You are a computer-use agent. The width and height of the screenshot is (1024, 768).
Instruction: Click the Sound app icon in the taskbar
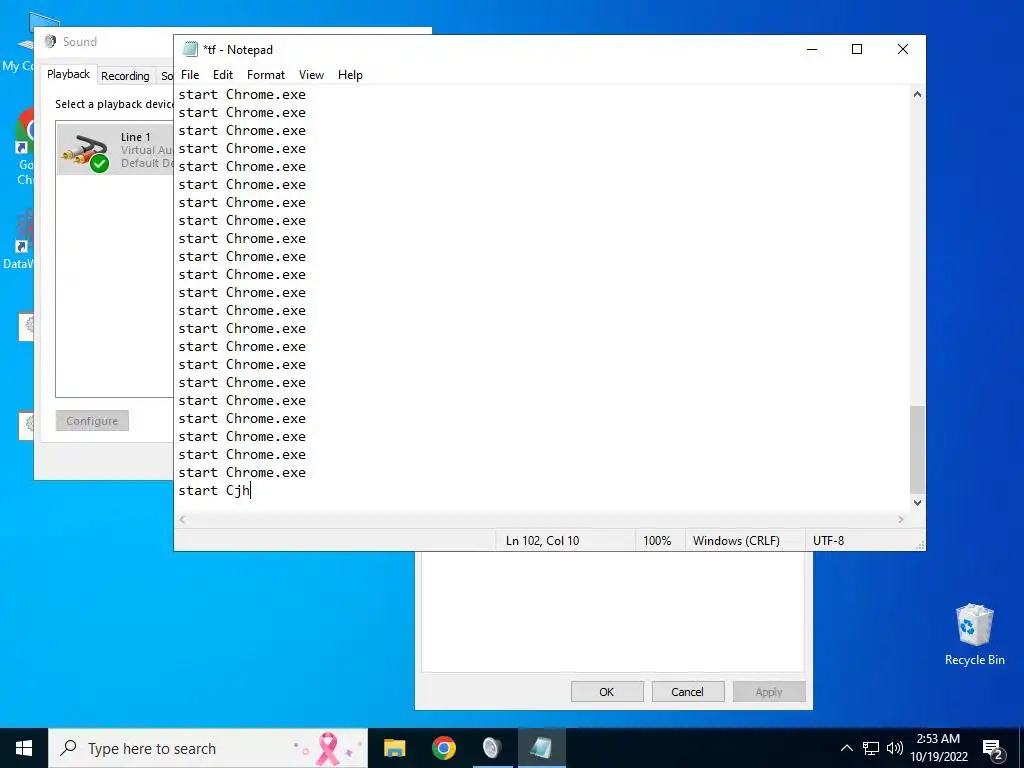click(x=492, y=748)
